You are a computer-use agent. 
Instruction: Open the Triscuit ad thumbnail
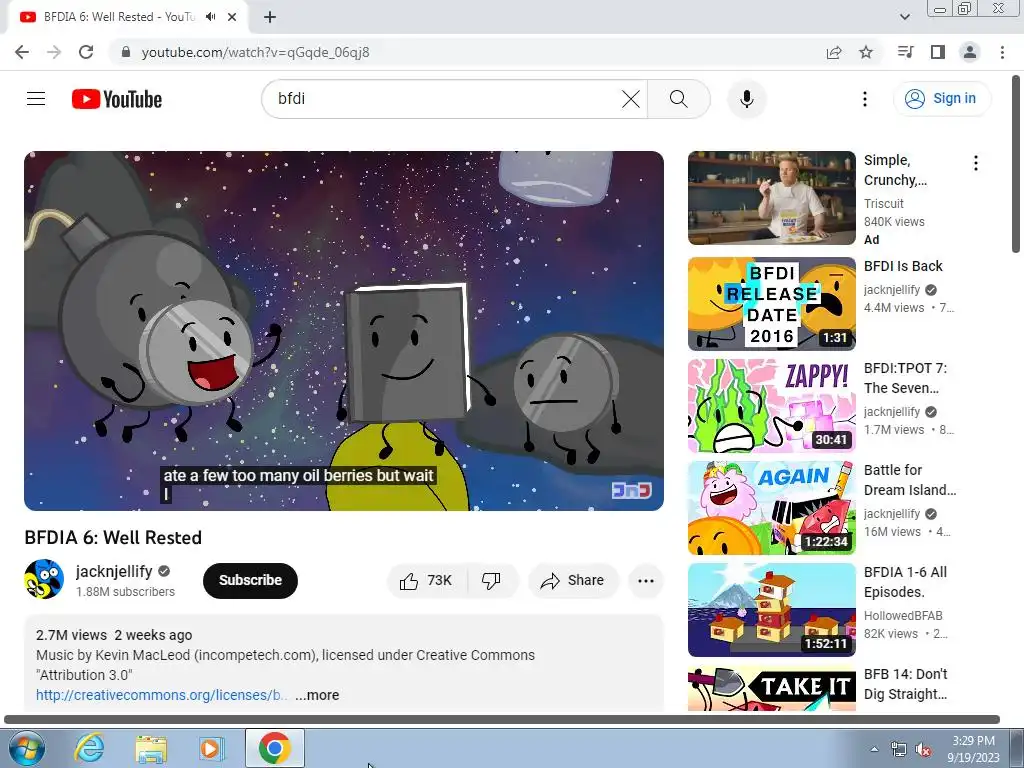[x=771, y=198]
